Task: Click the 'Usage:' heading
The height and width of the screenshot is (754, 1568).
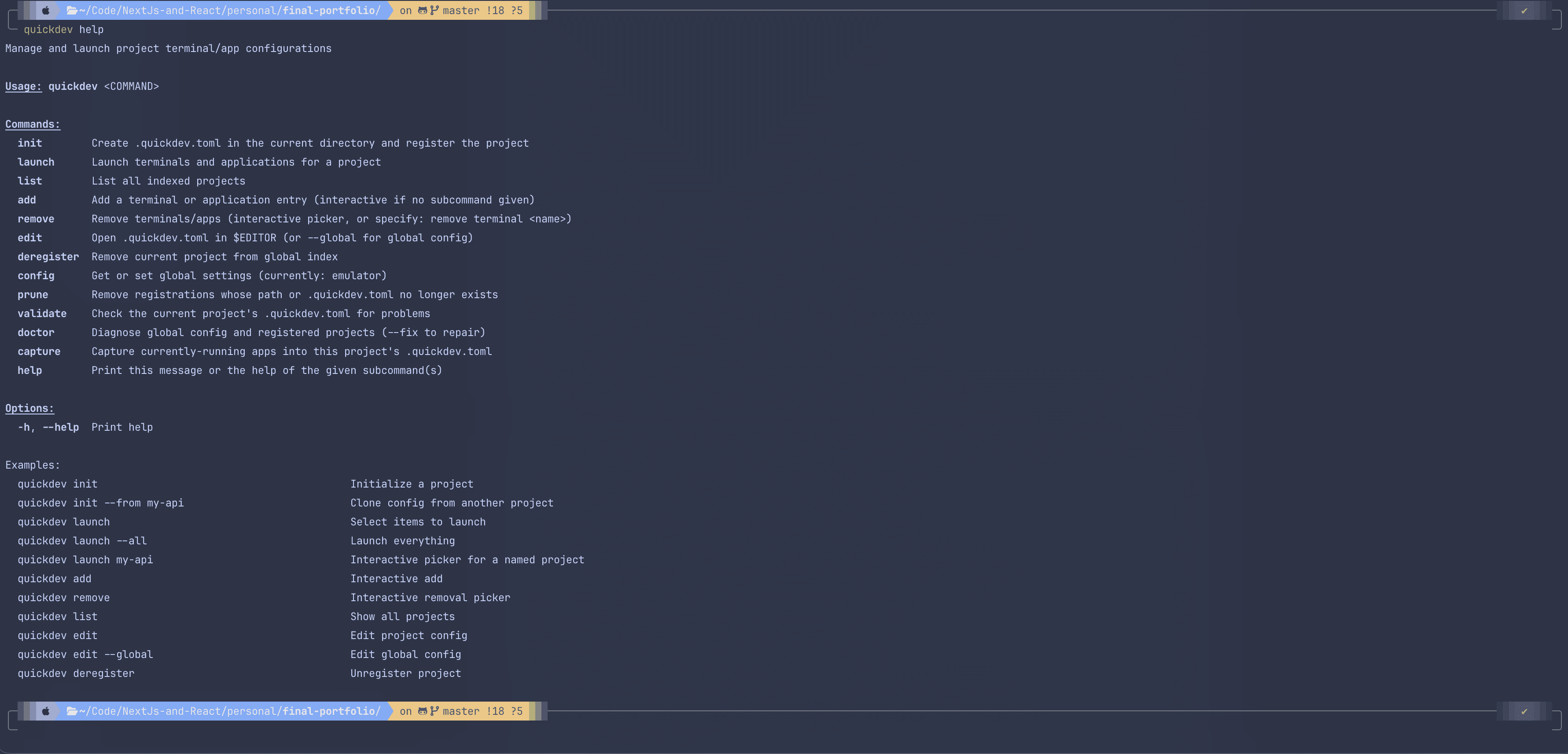Action: [x=24, y=86]
